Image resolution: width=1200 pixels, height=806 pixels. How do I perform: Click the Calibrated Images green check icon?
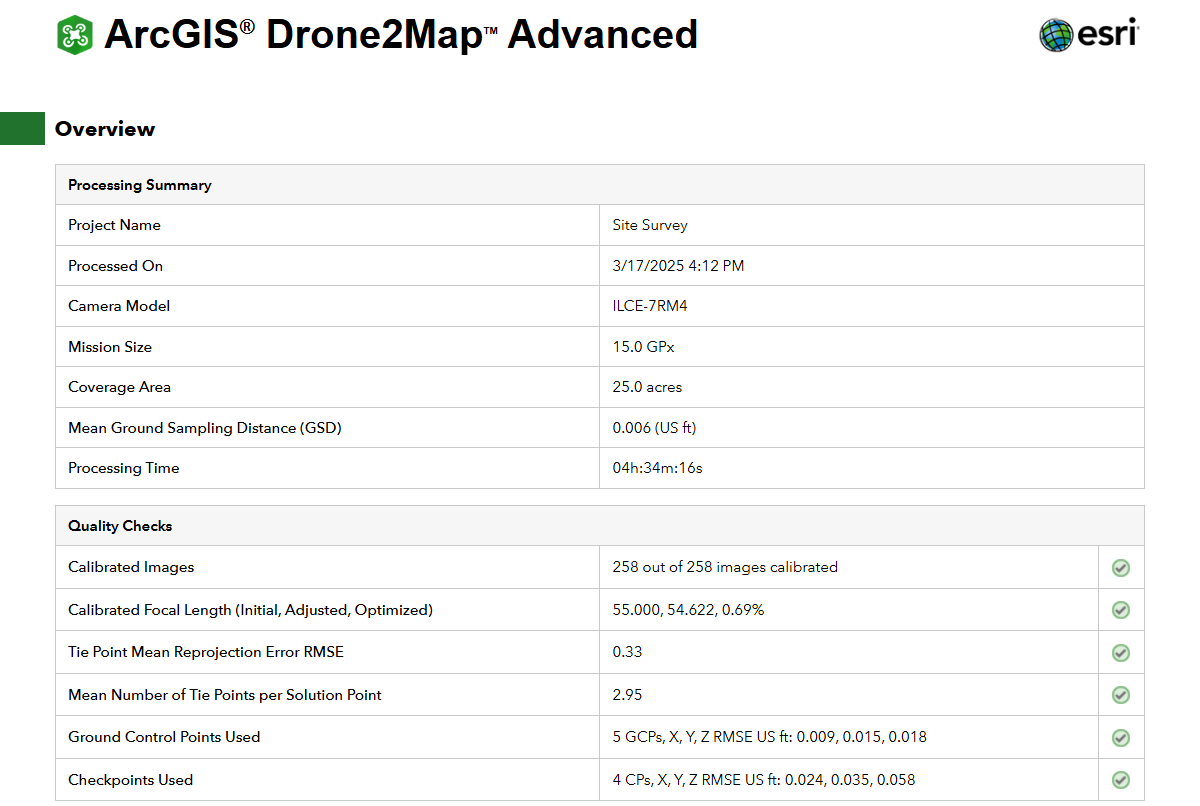pyautogui.click(x=1121, y=568)
